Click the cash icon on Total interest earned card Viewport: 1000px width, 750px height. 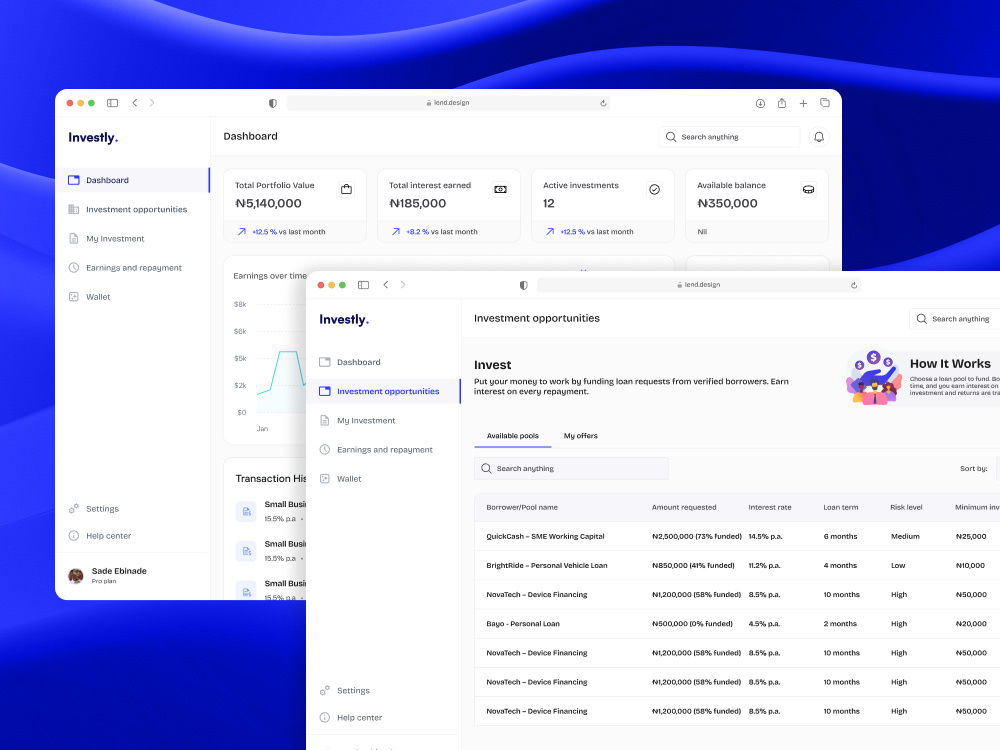coord(501,189)
